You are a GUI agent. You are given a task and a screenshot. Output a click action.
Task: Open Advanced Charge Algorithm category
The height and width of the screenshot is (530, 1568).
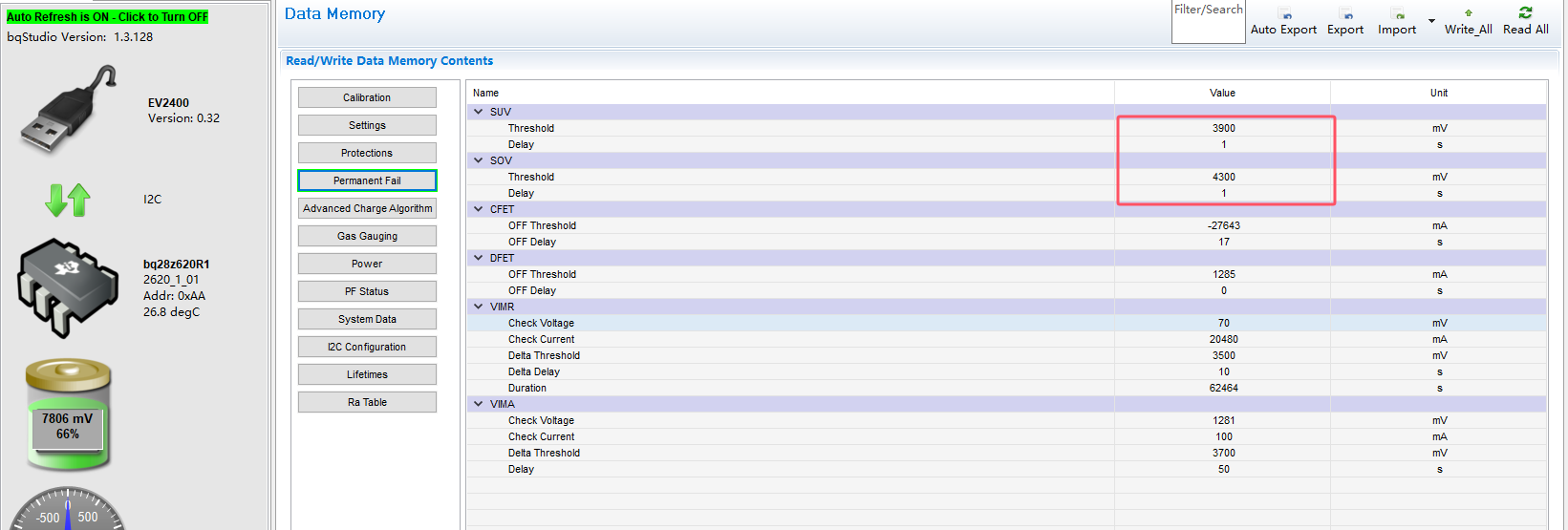coord(367,208)
